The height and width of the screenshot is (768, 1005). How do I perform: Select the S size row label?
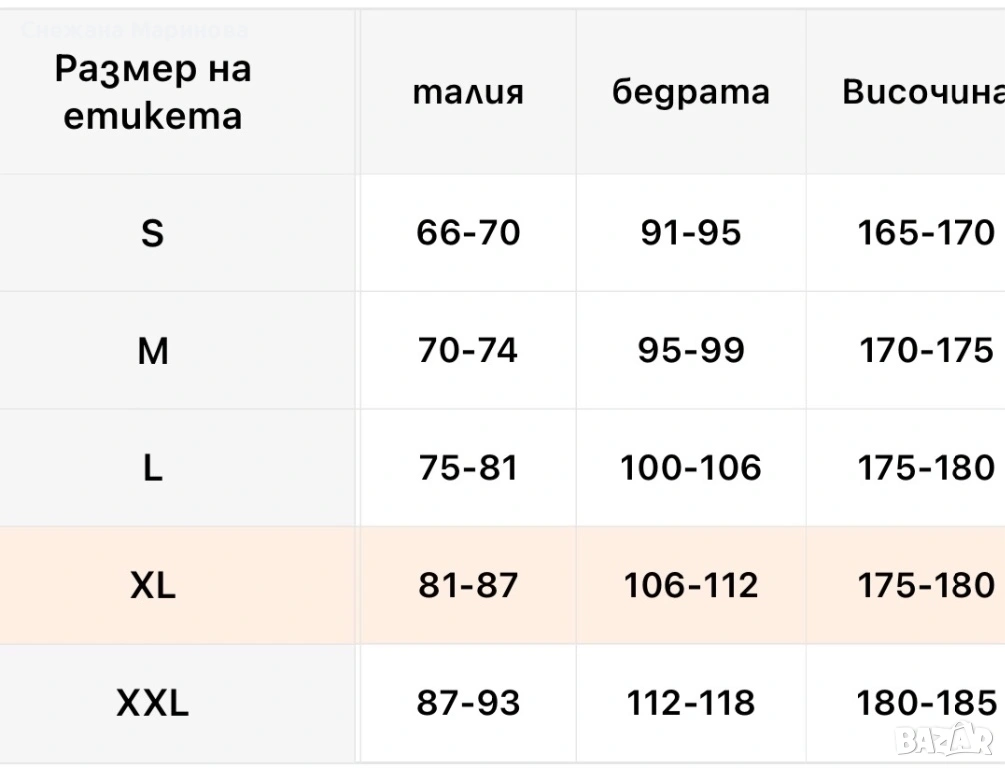tap(152, 233)
